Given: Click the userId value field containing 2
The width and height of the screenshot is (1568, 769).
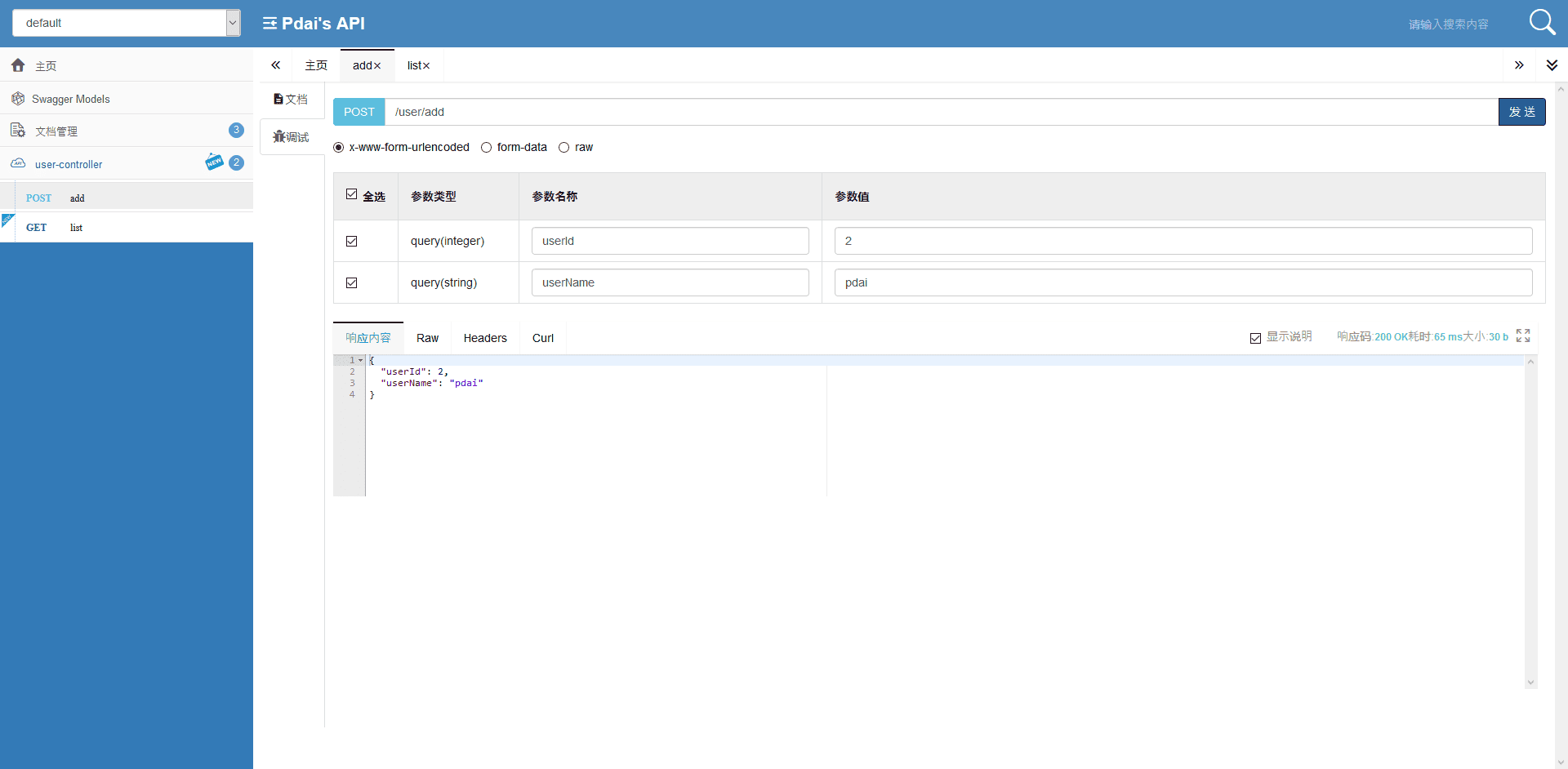Looking at the screenshot, I should click(1183, 241).
